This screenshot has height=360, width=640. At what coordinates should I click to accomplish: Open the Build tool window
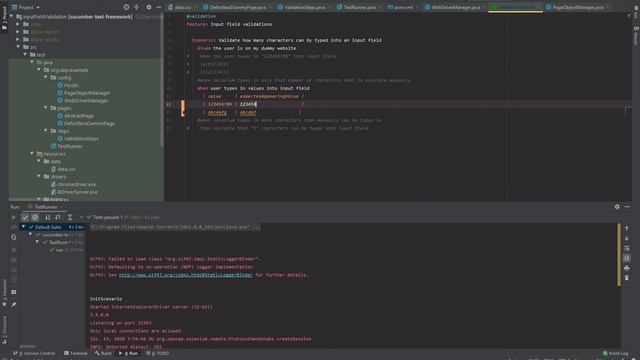[103, 353]
